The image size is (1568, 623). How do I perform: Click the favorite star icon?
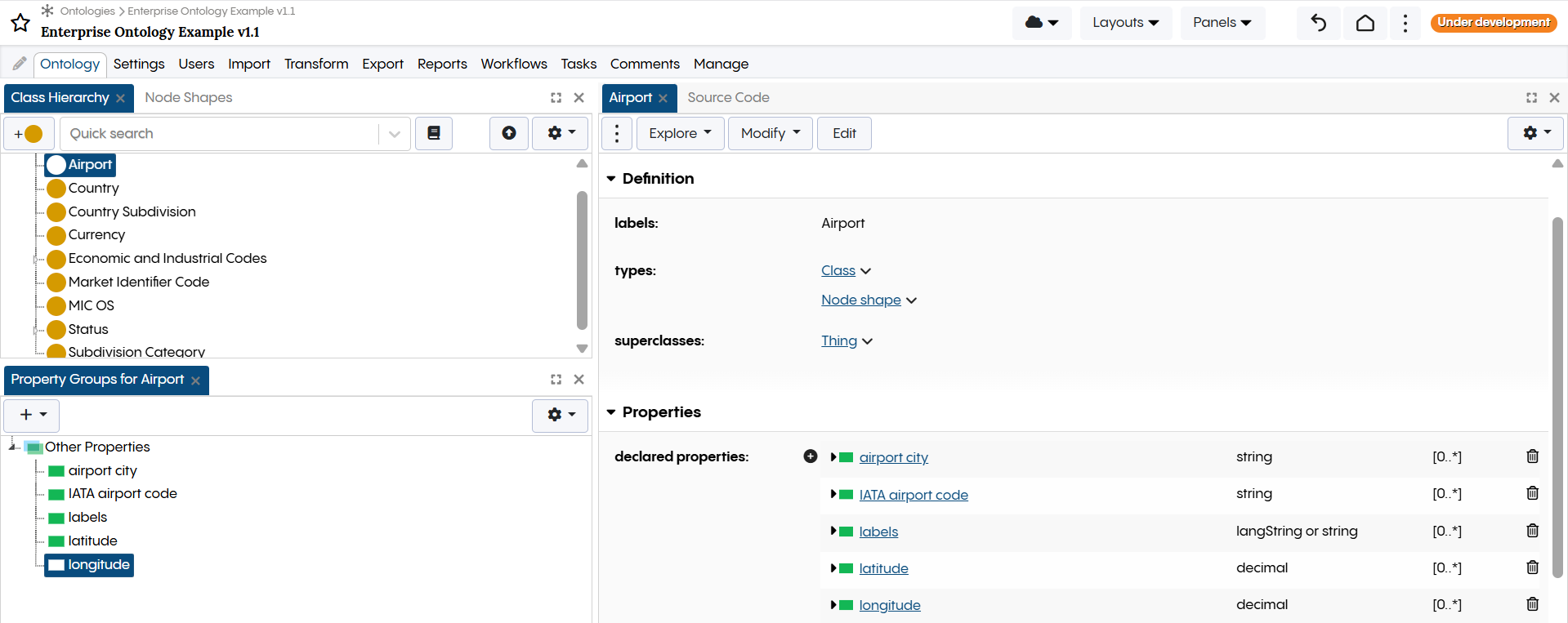20,23
